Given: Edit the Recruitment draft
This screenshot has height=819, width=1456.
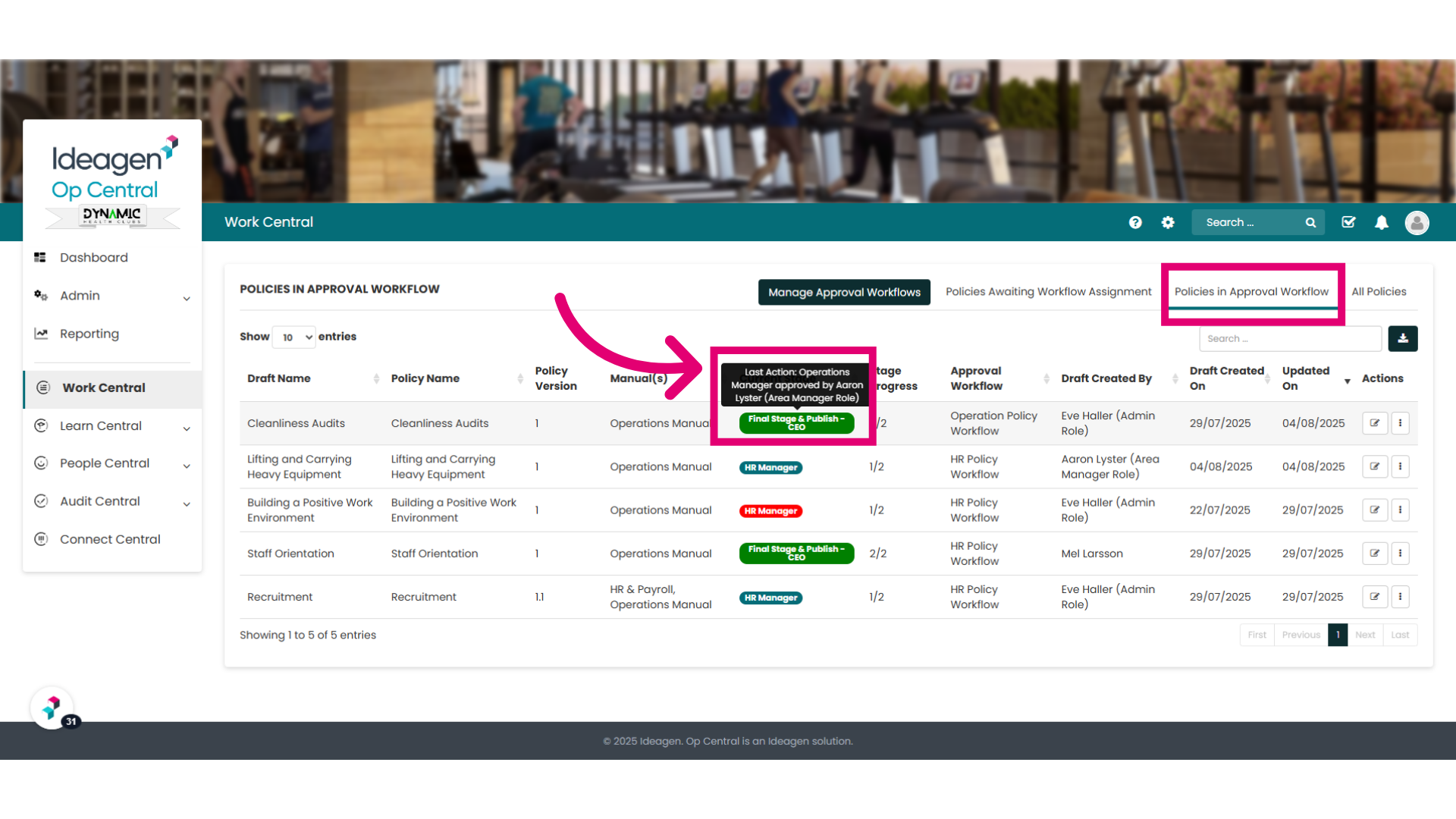Looking at the screenshot, I should [1375, 597].
